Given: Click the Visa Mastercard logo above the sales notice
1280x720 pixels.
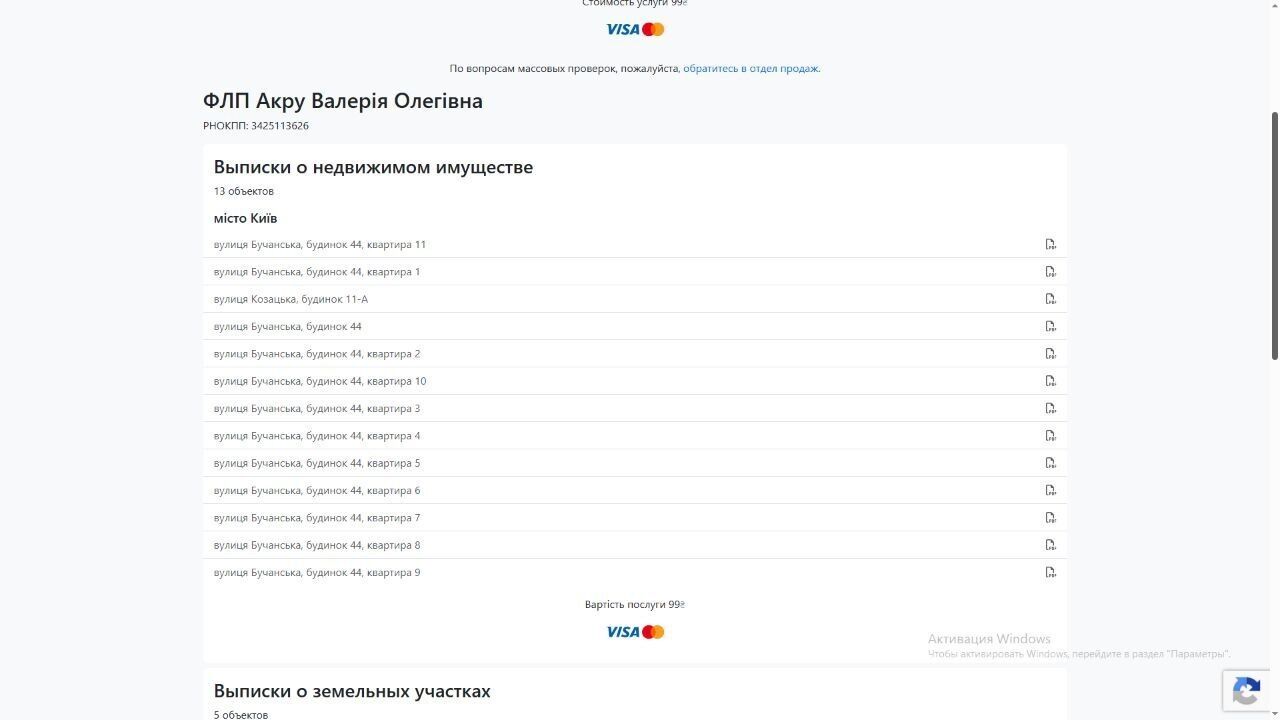Looking at the screenshot, I should pyautogui.click(x=635, y=29).
